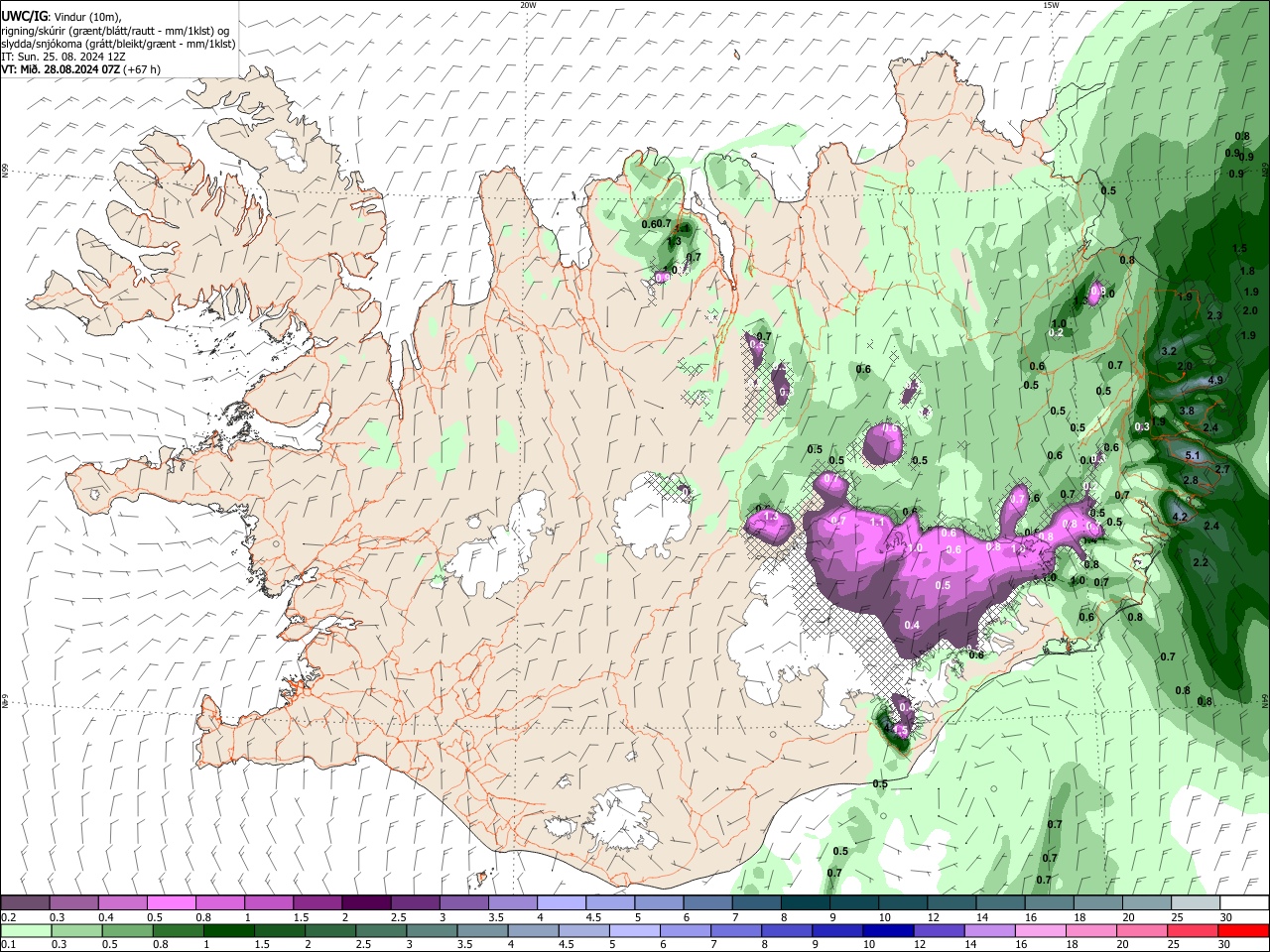The width and height of the screenshot is (1270, 952).
Task: Click the dark teal 8 swatch in upper legend row
Action: (x=805, y=902)
